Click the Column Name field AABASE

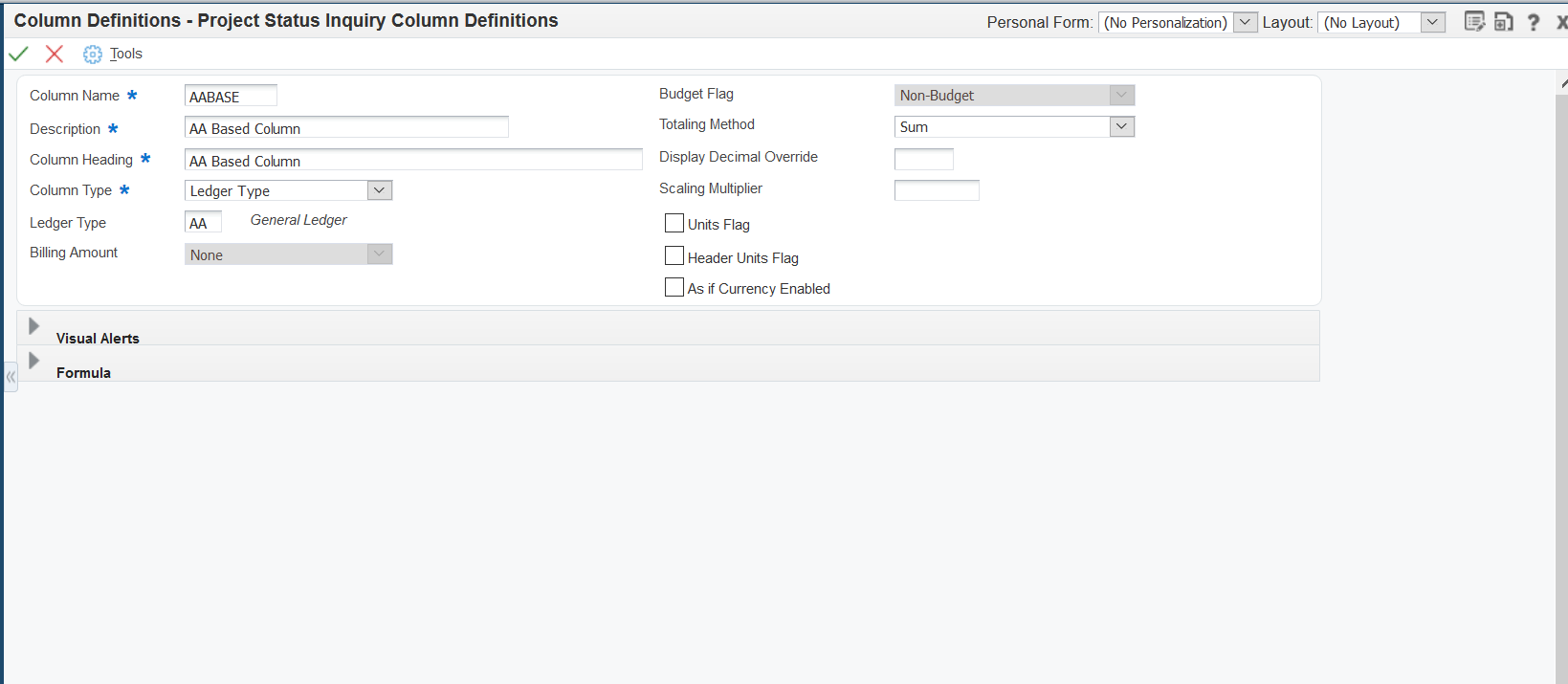point(231,96)
